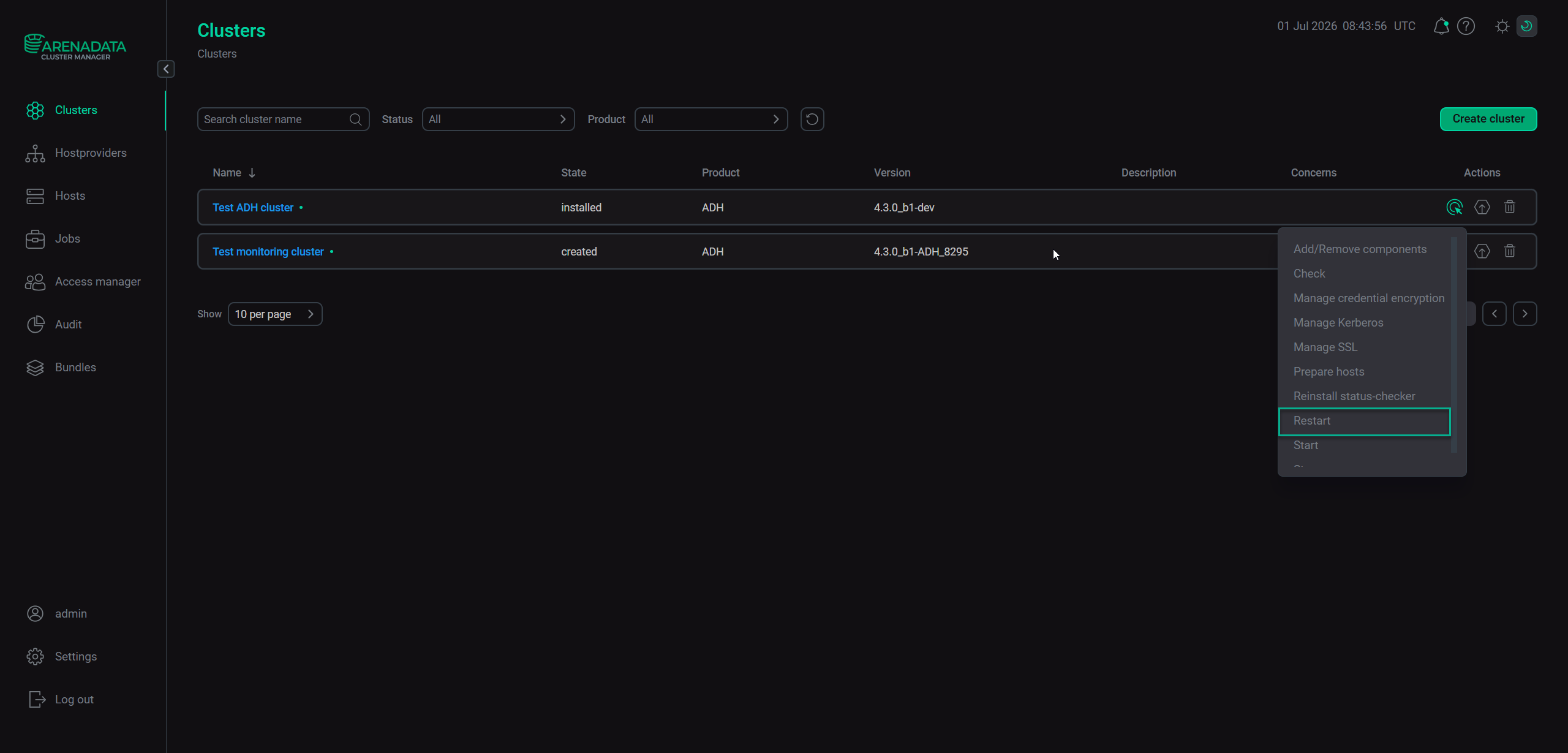Choose Manage Kerberos in actions menu

(x=1338, y=323)
